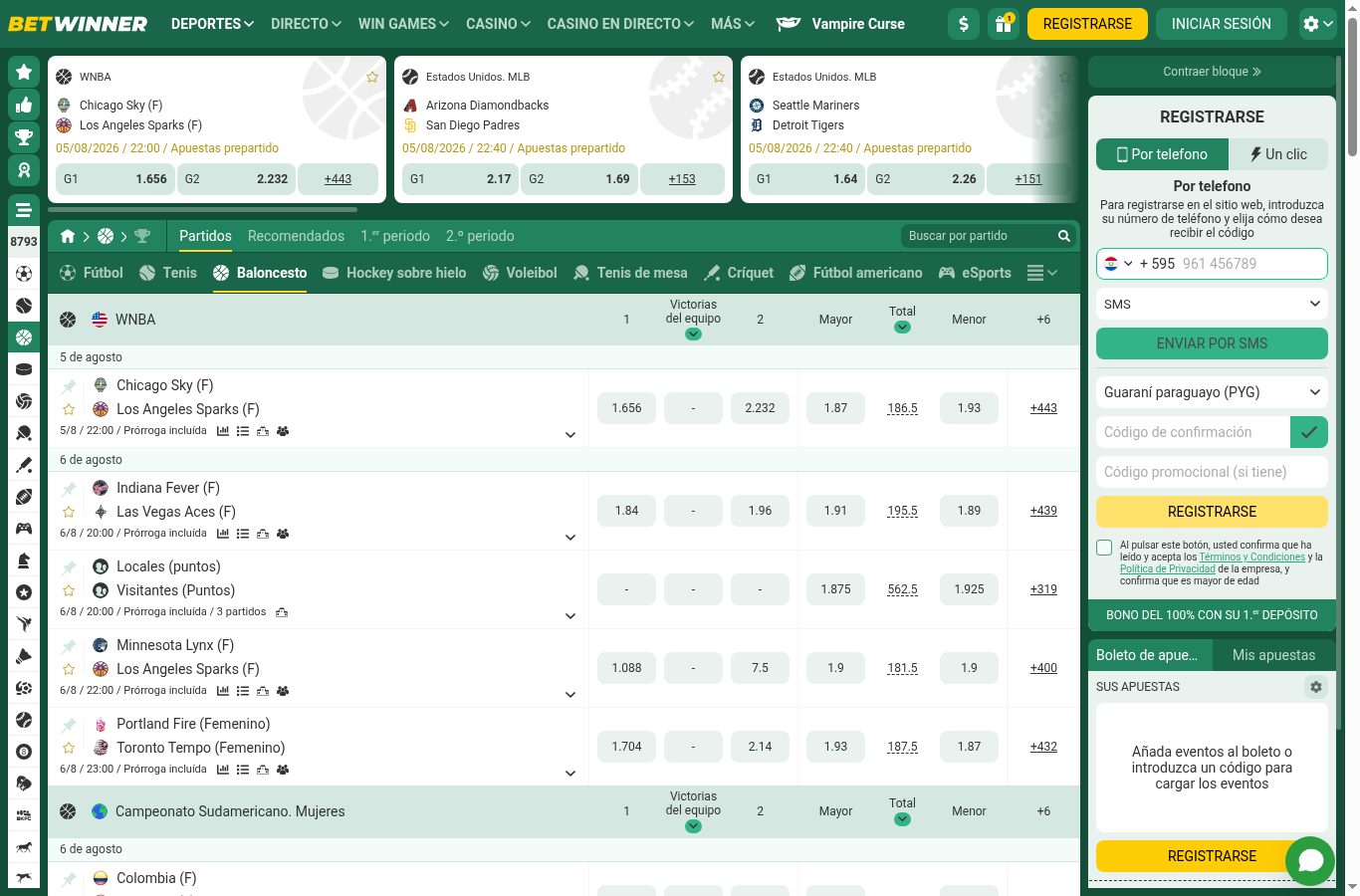
Task: Open the gift bonus icon
Action: tap(1004, 24)
